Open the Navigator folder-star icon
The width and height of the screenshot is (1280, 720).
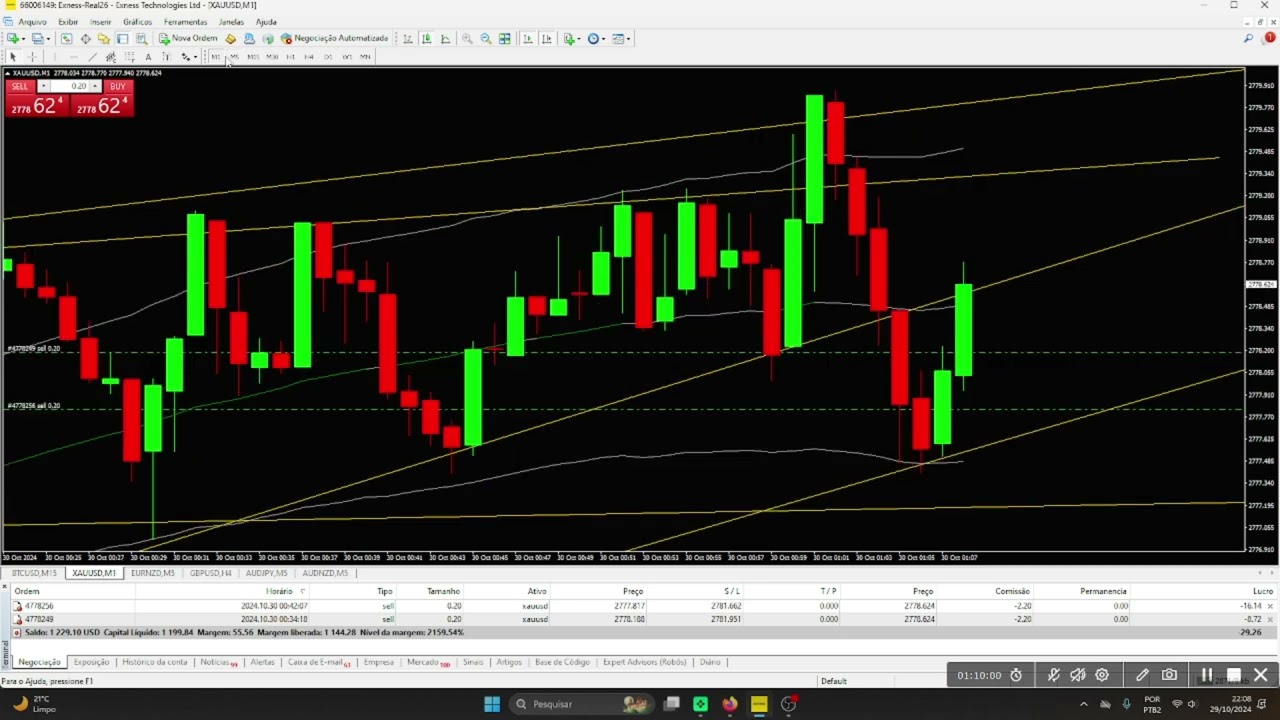coord(103,39)
